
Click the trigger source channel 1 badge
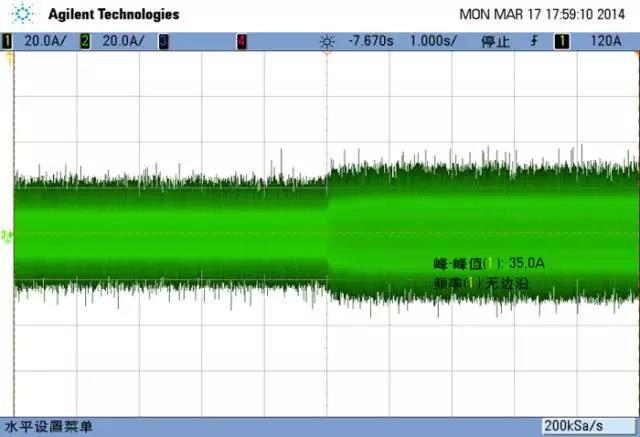(x=561, y=42)
